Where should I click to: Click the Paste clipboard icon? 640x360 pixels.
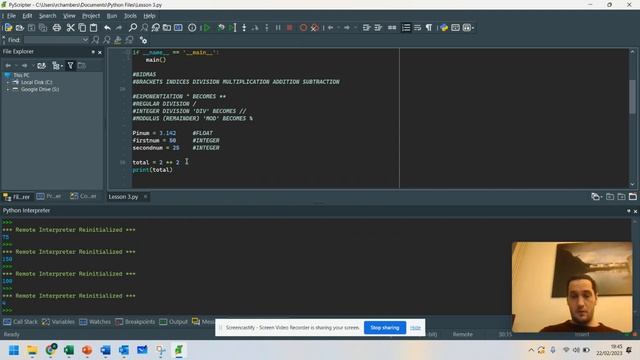(x=93, y=28)
